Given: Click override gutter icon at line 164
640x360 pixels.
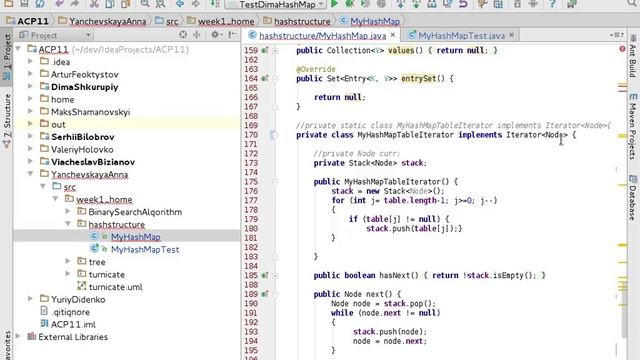Looking at the screenshot, I should tap(264, 78).
